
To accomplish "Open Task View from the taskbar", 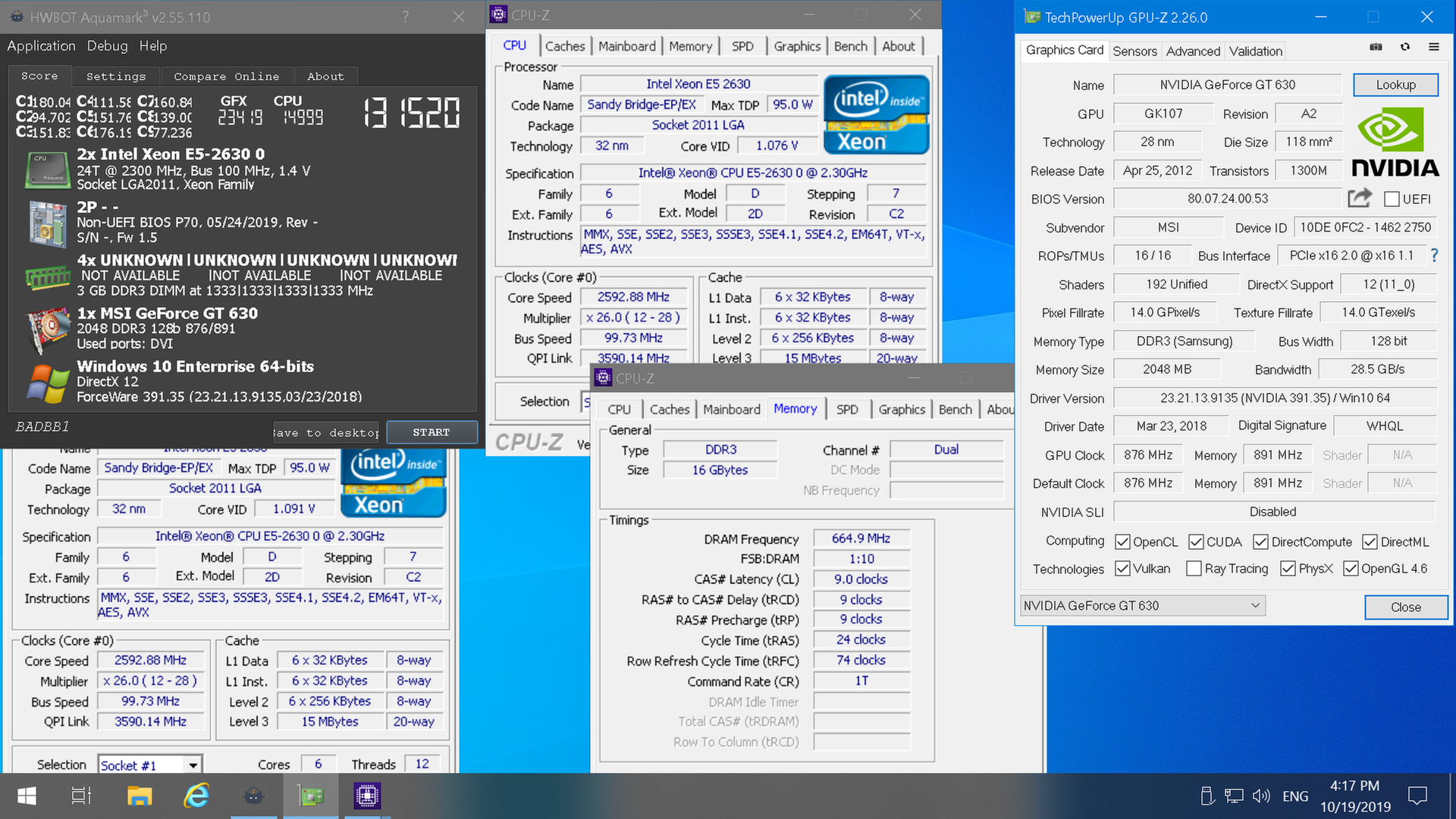I will point(81,795).
